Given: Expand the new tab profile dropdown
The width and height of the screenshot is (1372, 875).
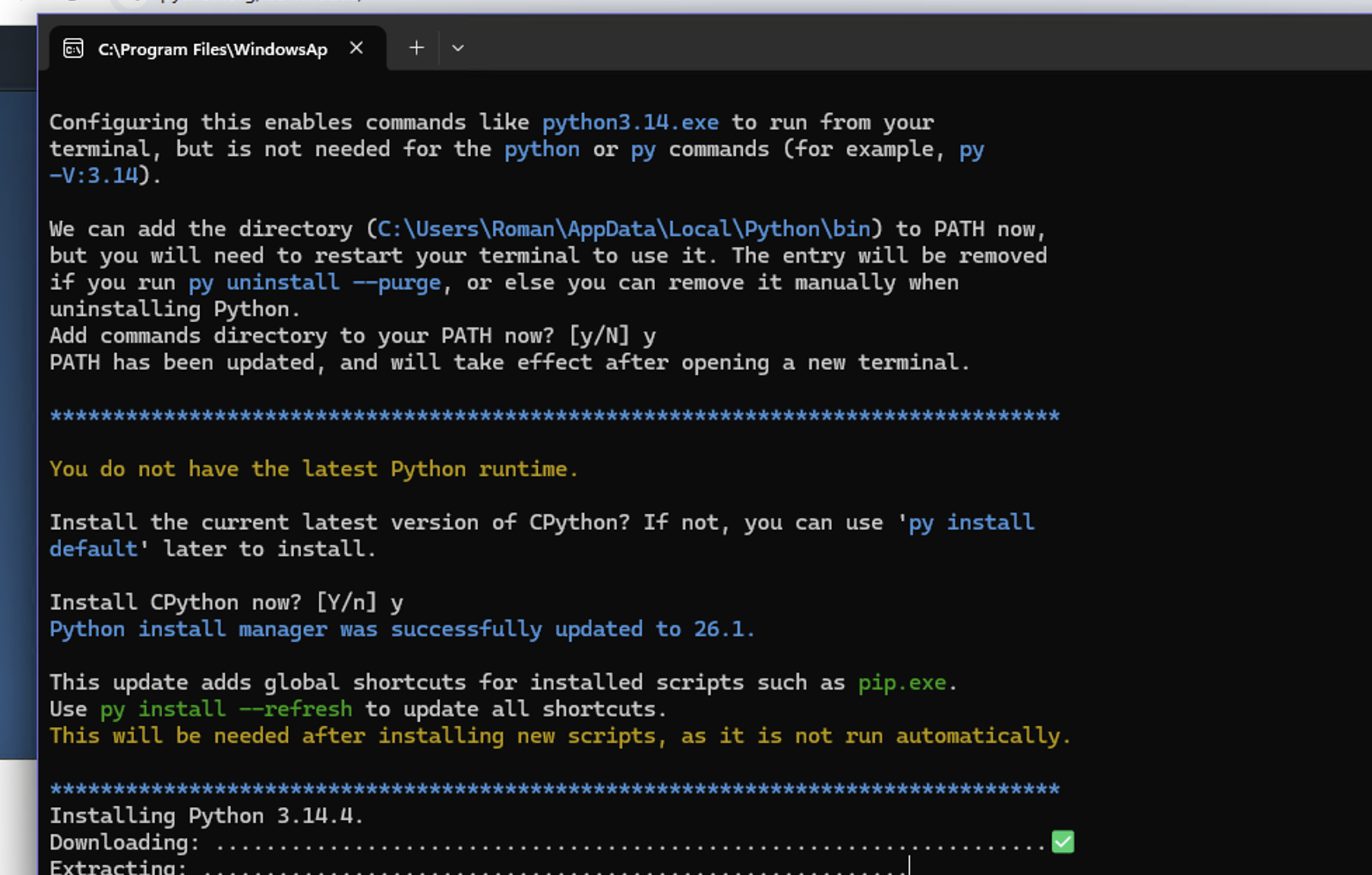Looking at the screenshot, I should [458, 48].
